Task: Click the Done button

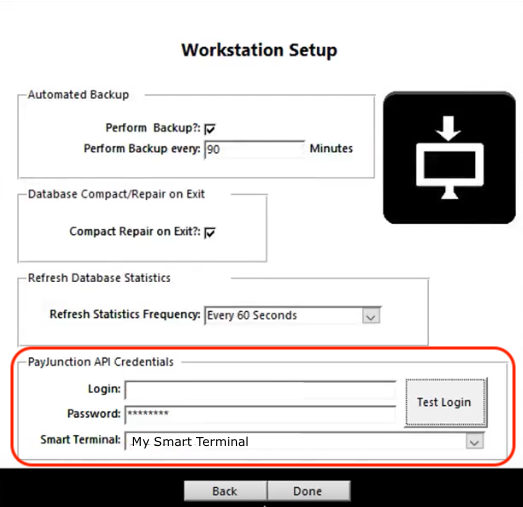Action: [308, 491]
